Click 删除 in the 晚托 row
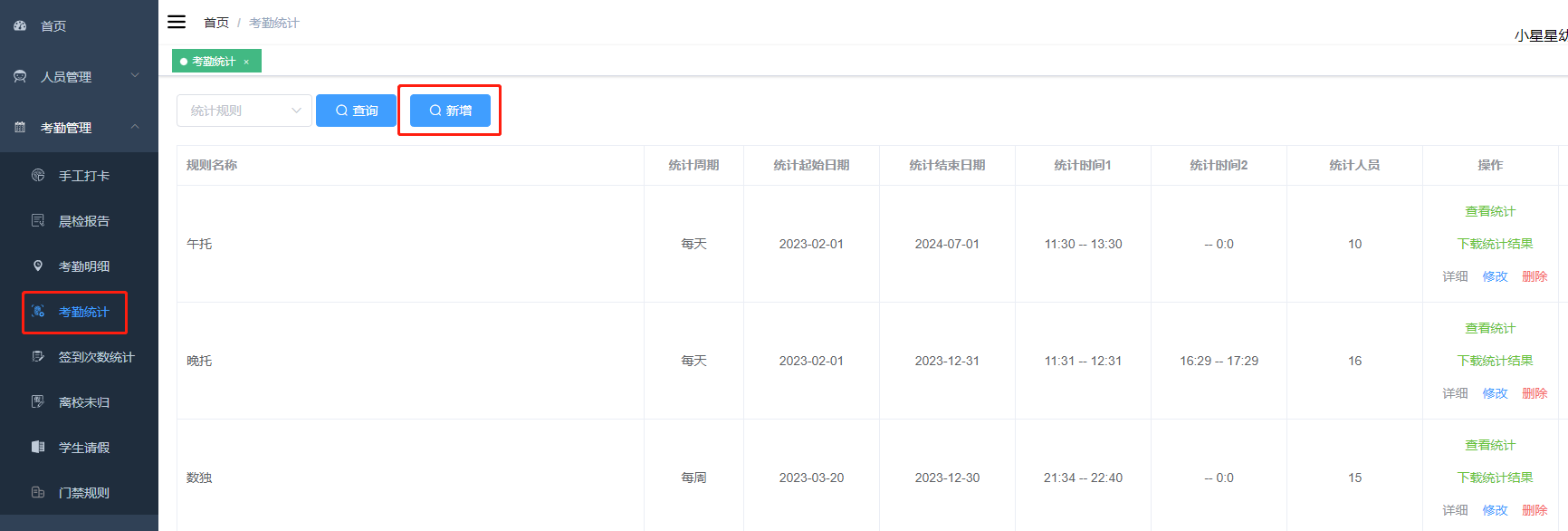Screen dimensions: 1568x531 point(1535,393)
